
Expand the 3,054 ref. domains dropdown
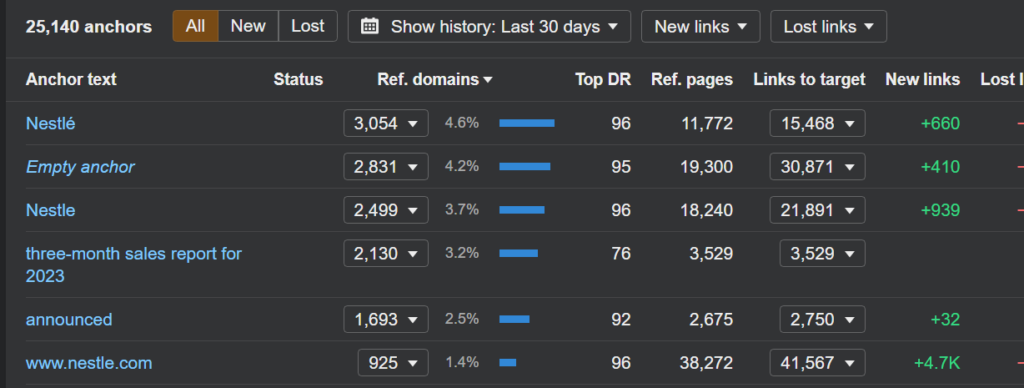point(386,123)
